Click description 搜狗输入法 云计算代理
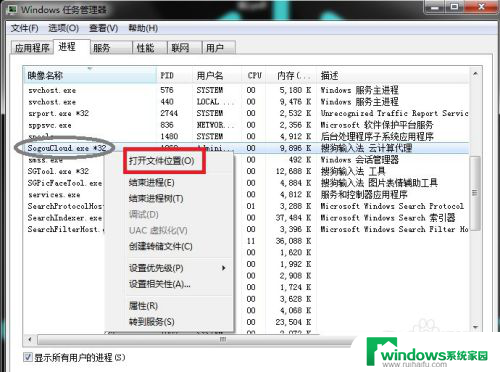The image size is (500, 372). [366, 148]
